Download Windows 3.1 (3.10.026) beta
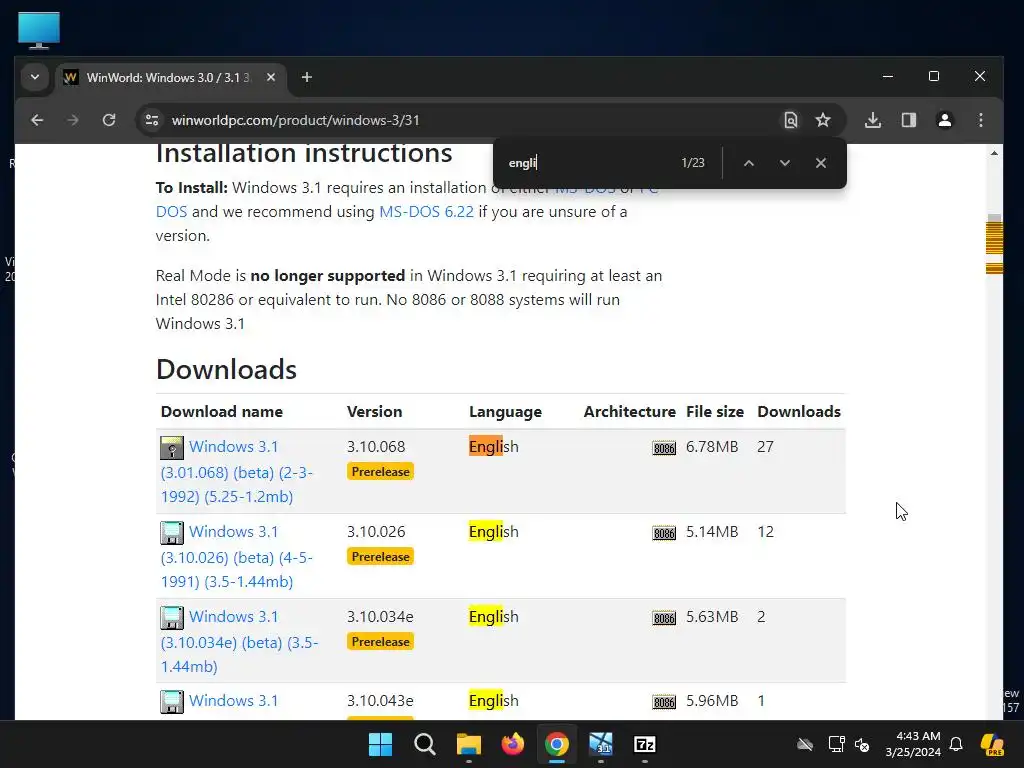Image resolution: width=1024 pixels, height=768 pixels. (x=236, y=556)
